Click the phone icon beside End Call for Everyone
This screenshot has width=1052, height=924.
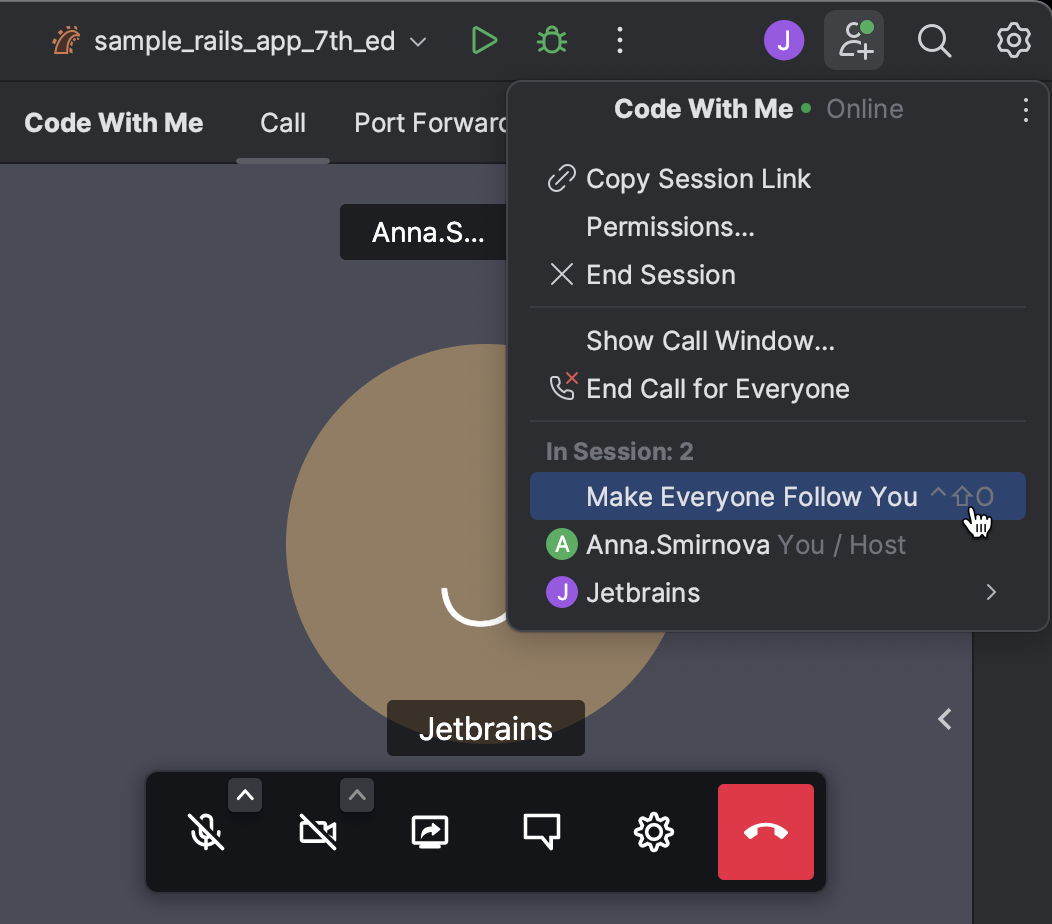562,387
